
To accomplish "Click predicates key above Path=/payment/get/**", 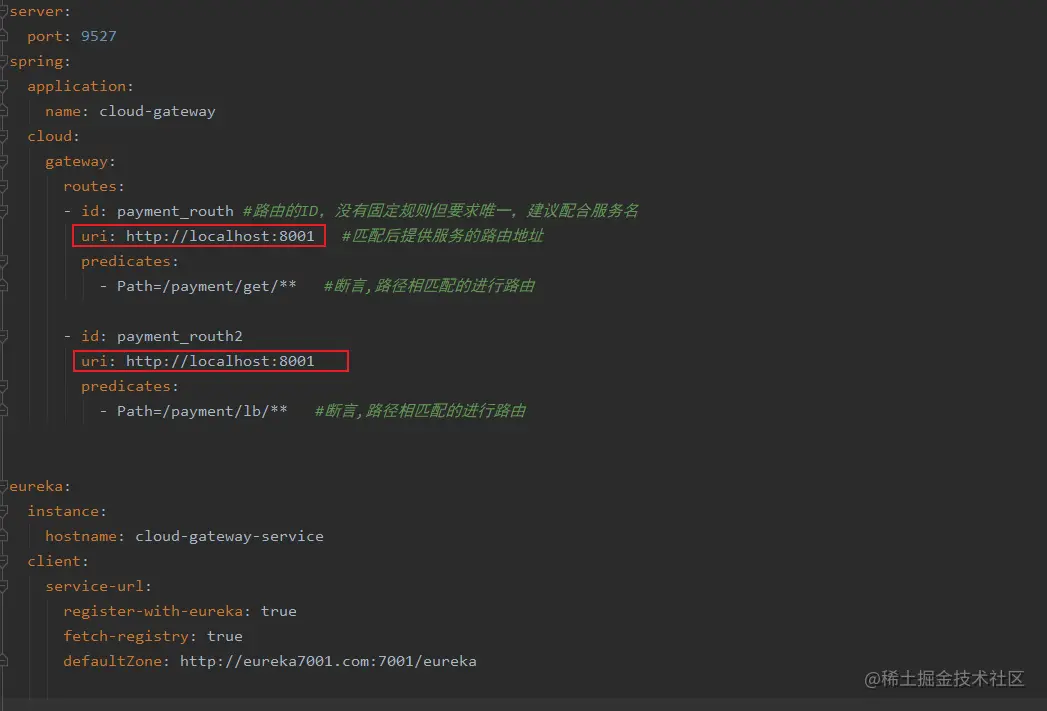I will [126, 261].
